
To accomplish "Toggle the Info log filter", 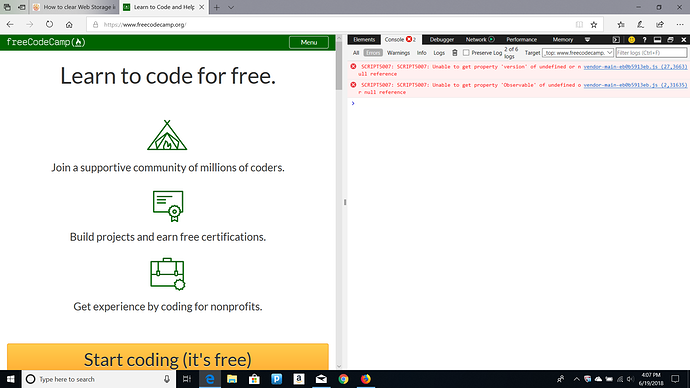I will (x=422, y=53).
